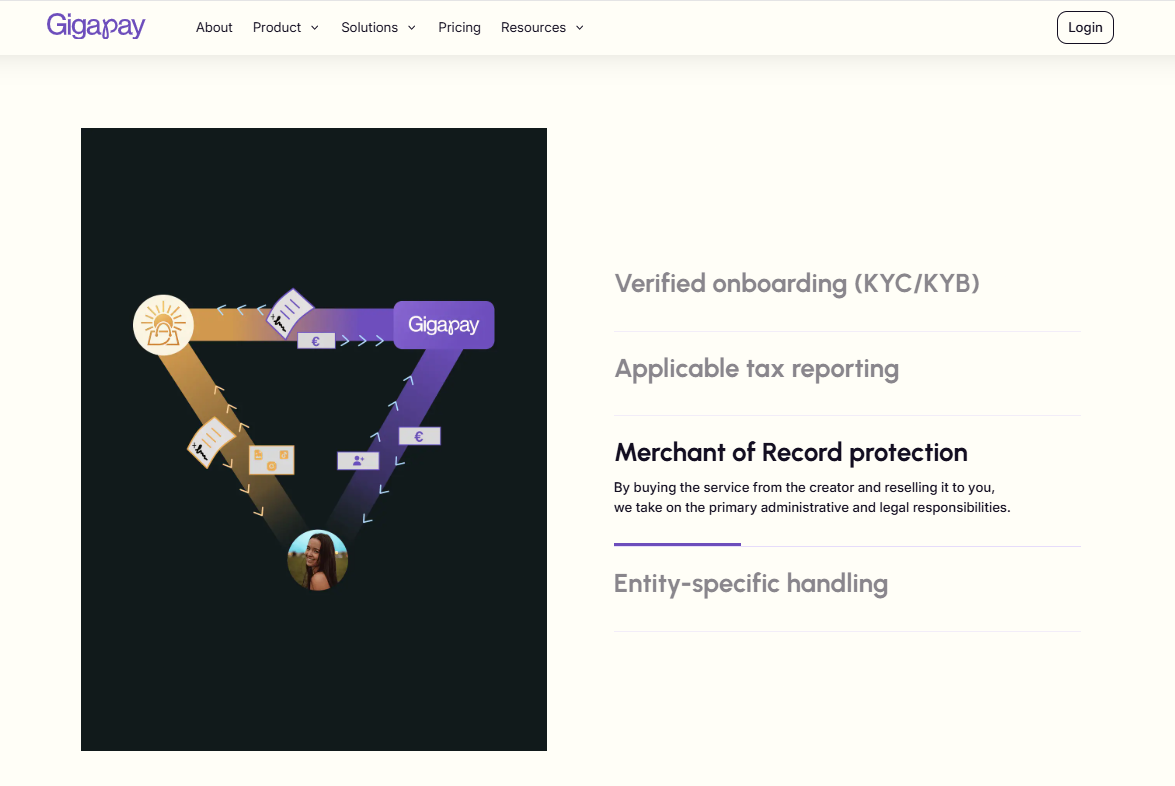Select the Verified onboarding (KYC/KYB) section
Viewport: 1175px width, 786px height.
[x=797, y=283]
